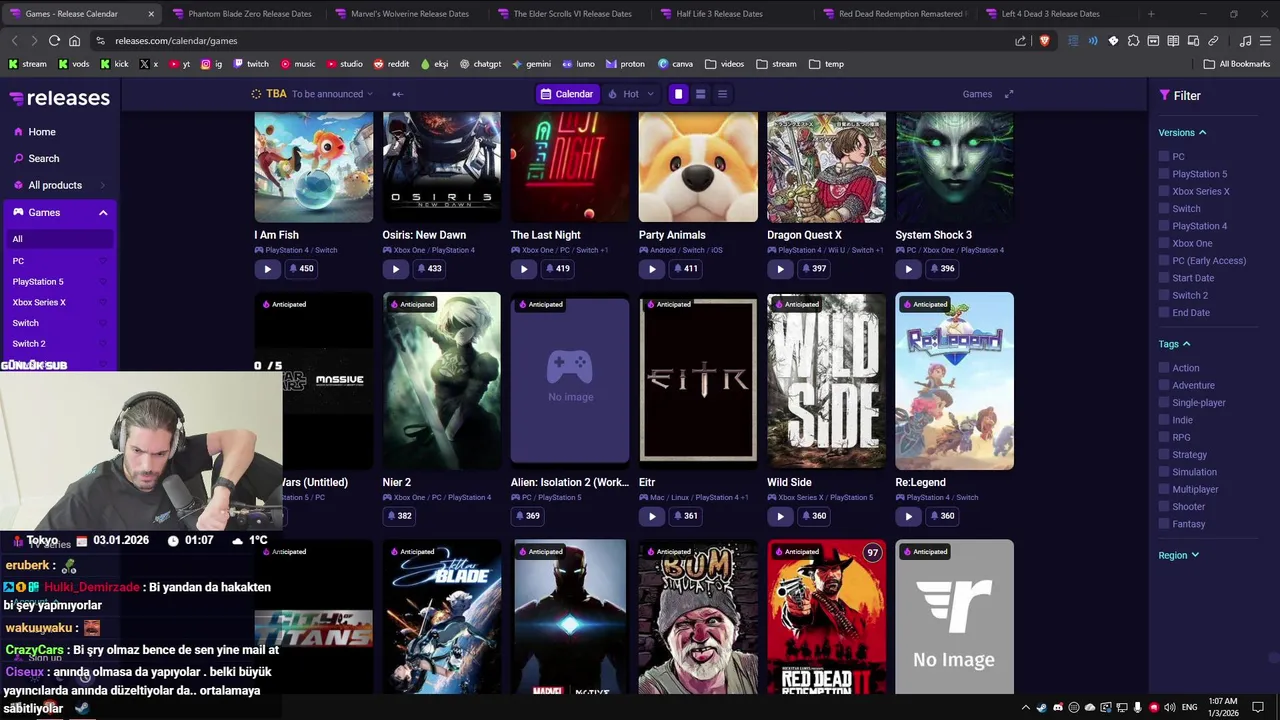
Task: Collapse the Games sidebar section
Action: (x=103, y=213)
